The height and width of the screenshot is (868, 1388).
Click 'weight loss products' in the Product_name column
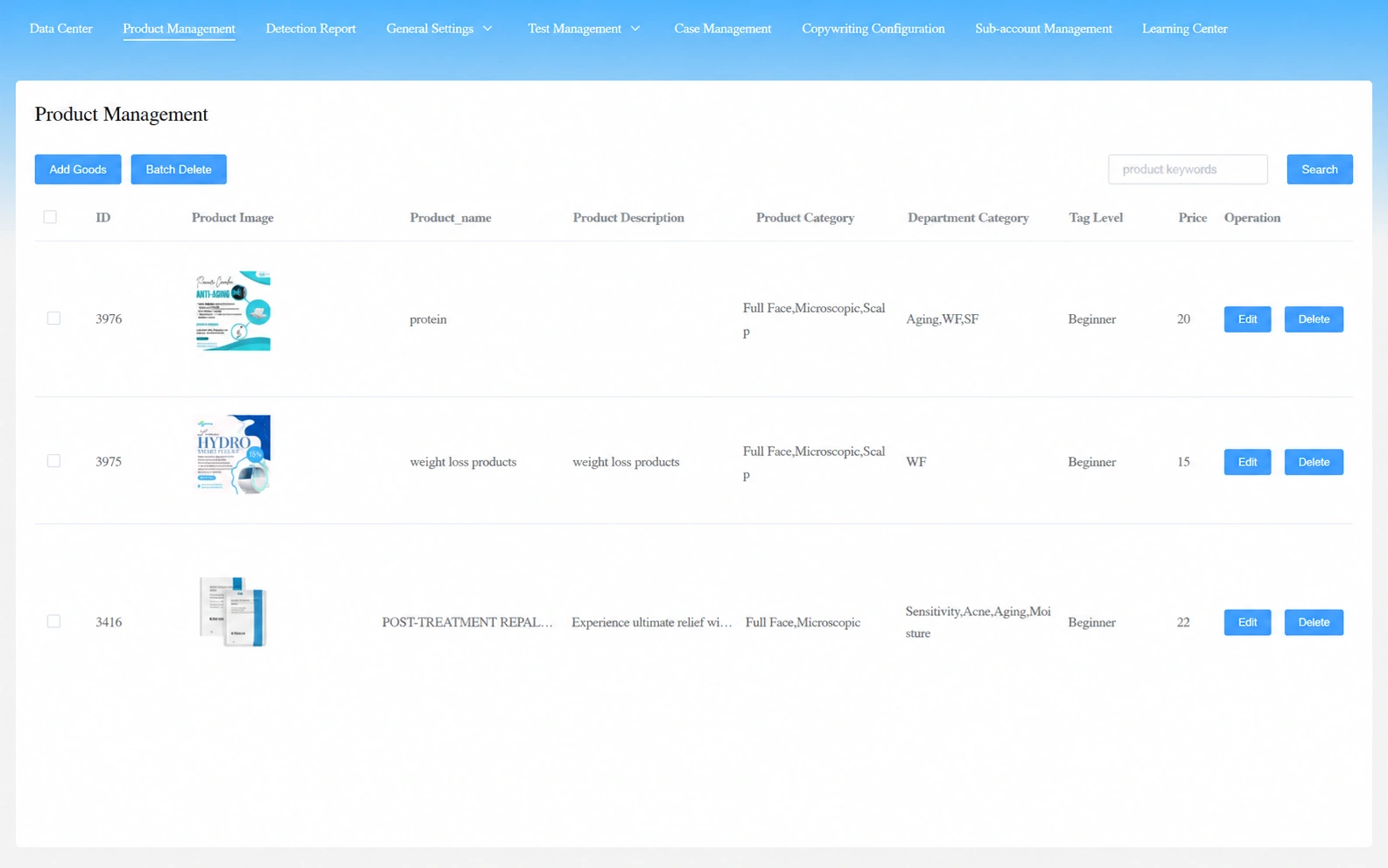click(463, 462)
